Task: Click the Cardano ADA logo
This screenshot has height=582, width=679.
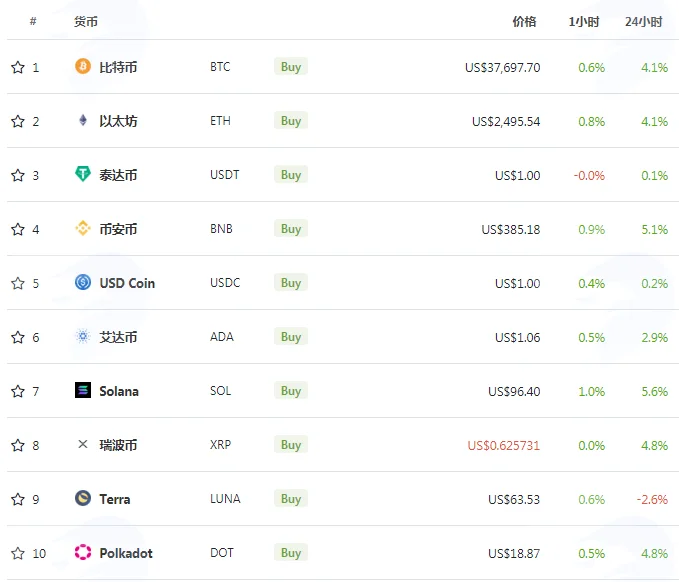Action: [83, 336]
